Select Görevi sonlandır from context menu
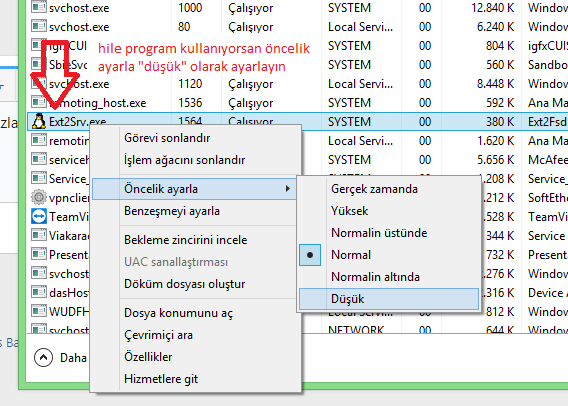The height and width of the screenshot is (406, 568). (x=167, y=138)
